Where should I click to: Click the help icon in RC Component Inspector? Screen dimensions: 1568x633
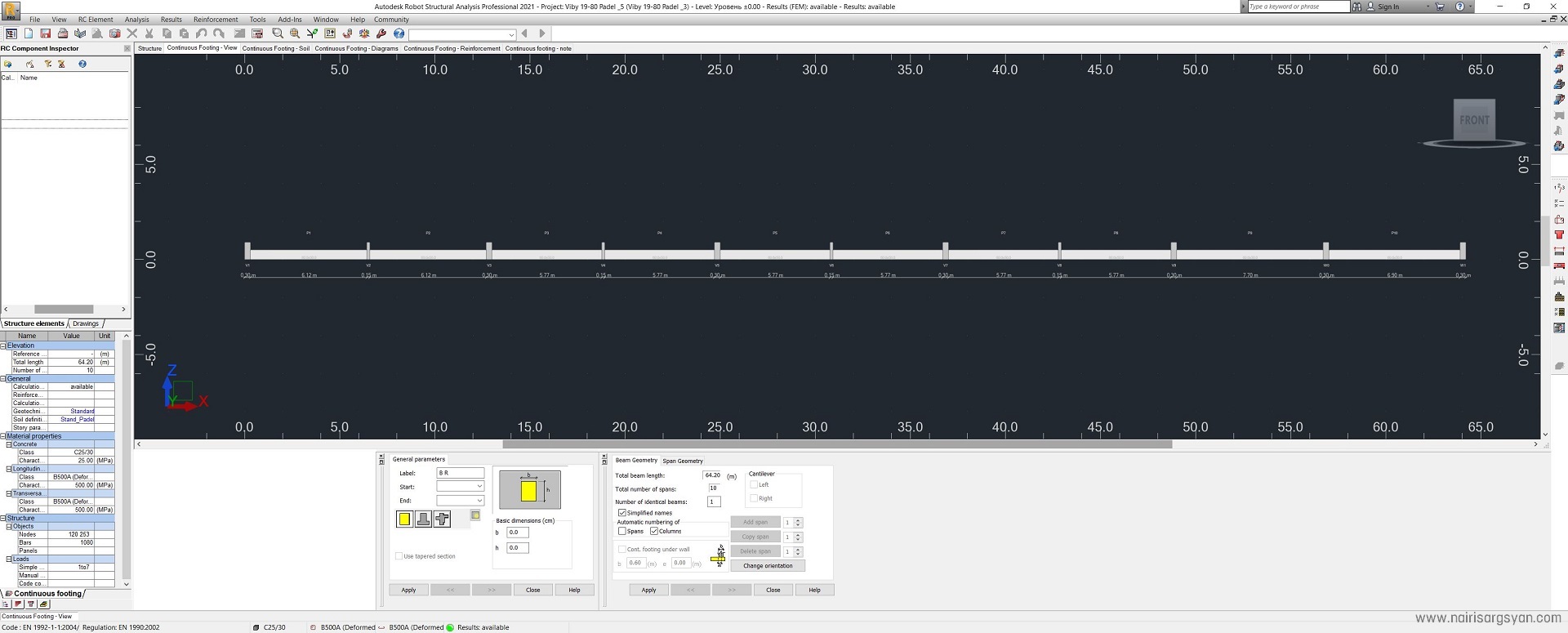[82, 64]
